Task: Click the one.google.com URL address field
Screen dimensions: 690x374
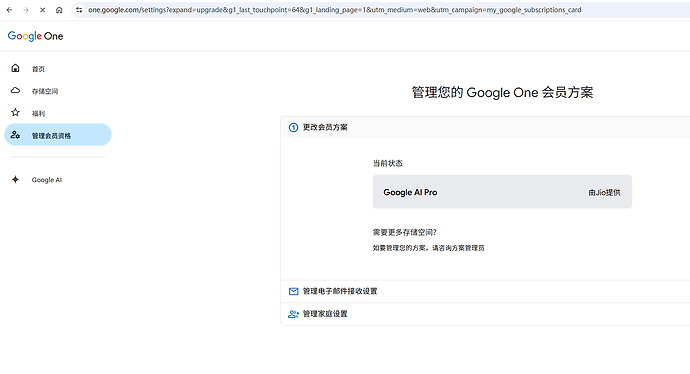Action: click(334, 10)
